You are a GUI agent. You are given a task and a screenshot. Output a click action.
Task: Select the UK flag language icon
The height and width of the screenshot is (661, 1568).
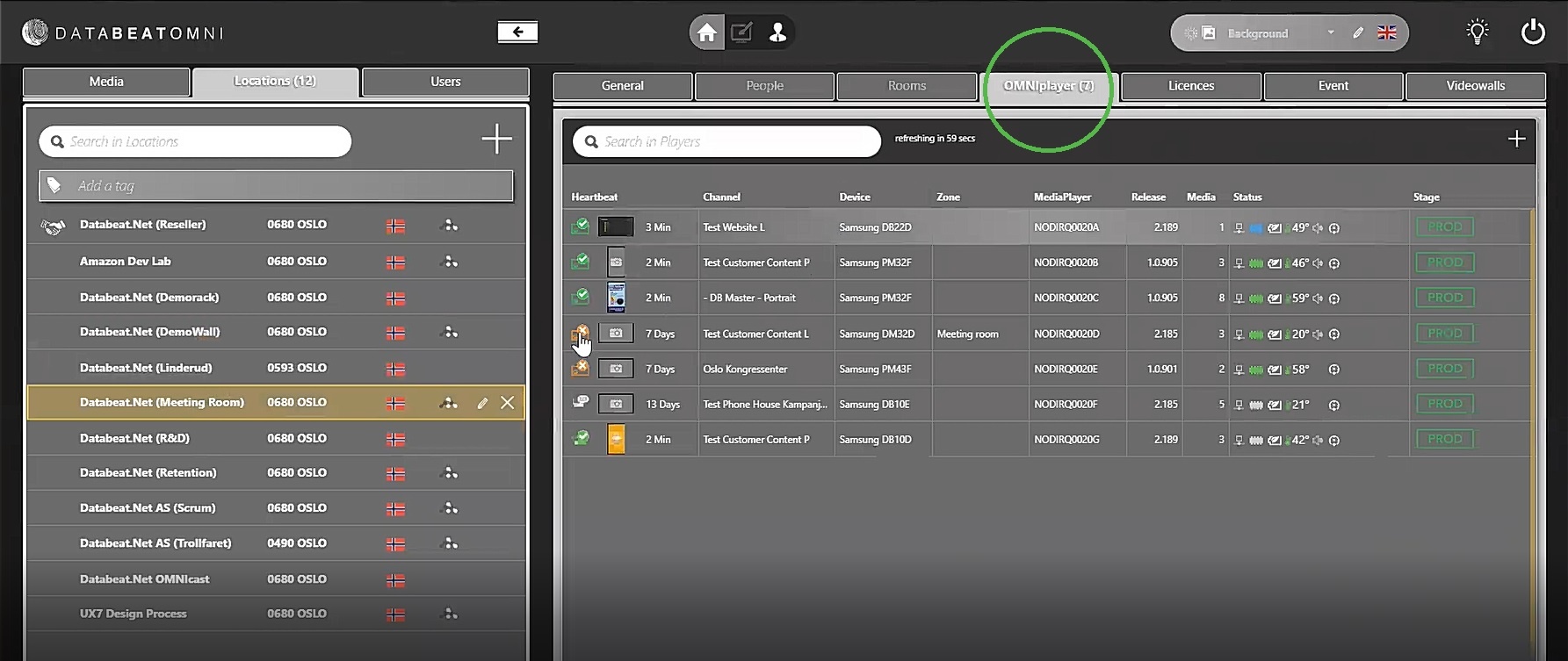point(1387,33)
